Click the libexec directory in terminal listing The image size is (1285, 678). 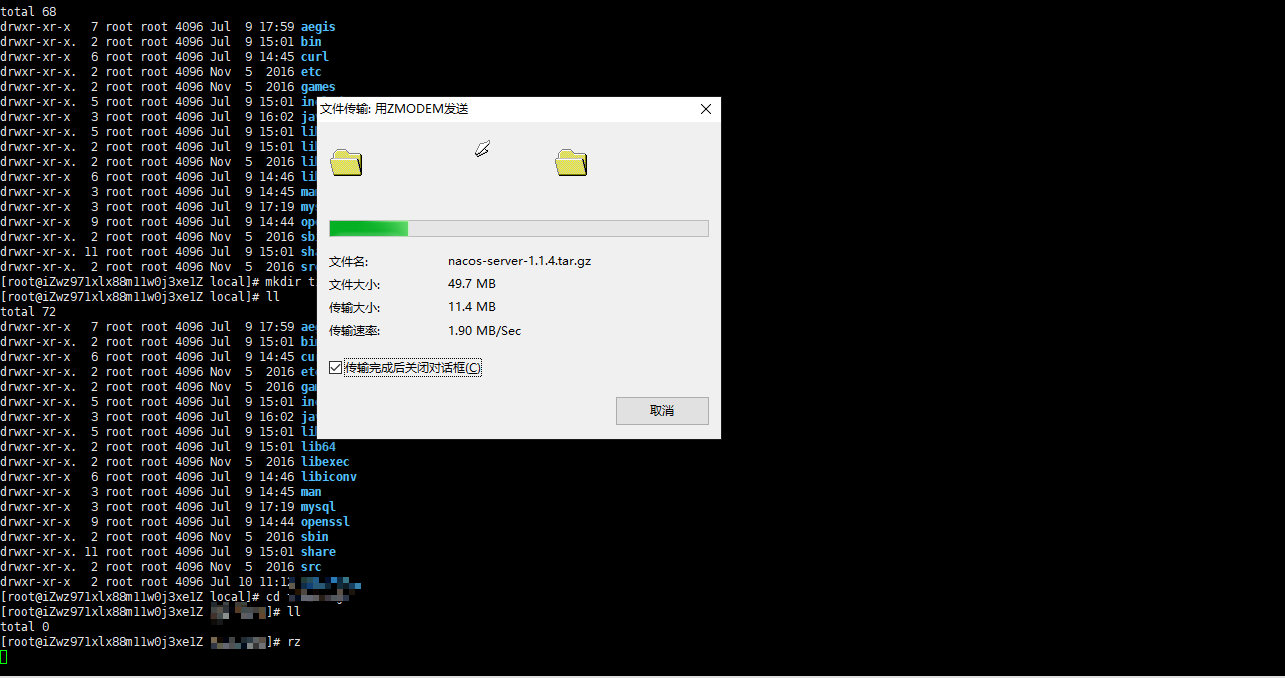pyautogui.click(x=325, y=462)
